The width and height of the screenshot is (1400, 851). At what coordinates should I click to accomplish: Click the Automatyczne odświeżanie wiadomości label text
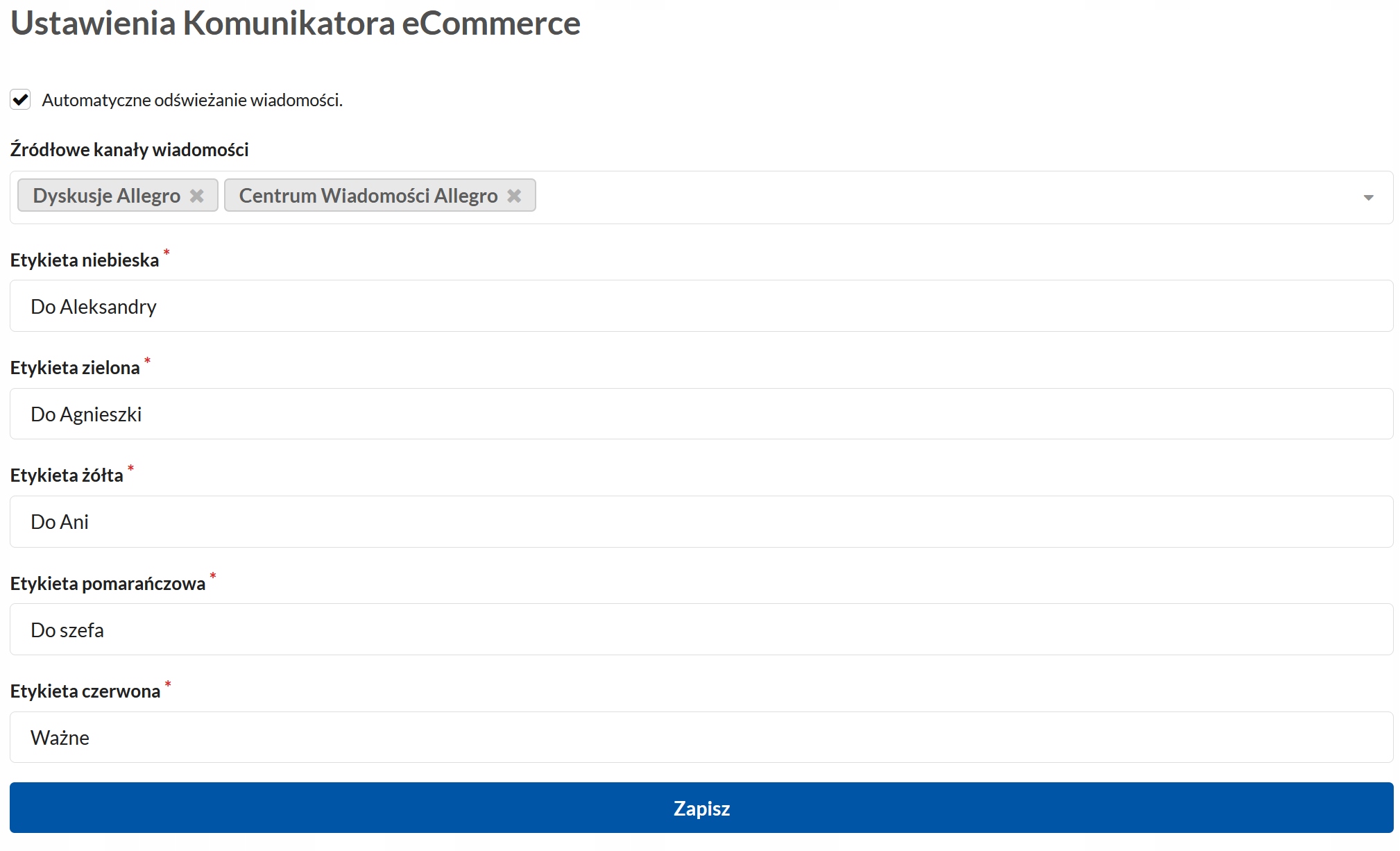[192, 101]
